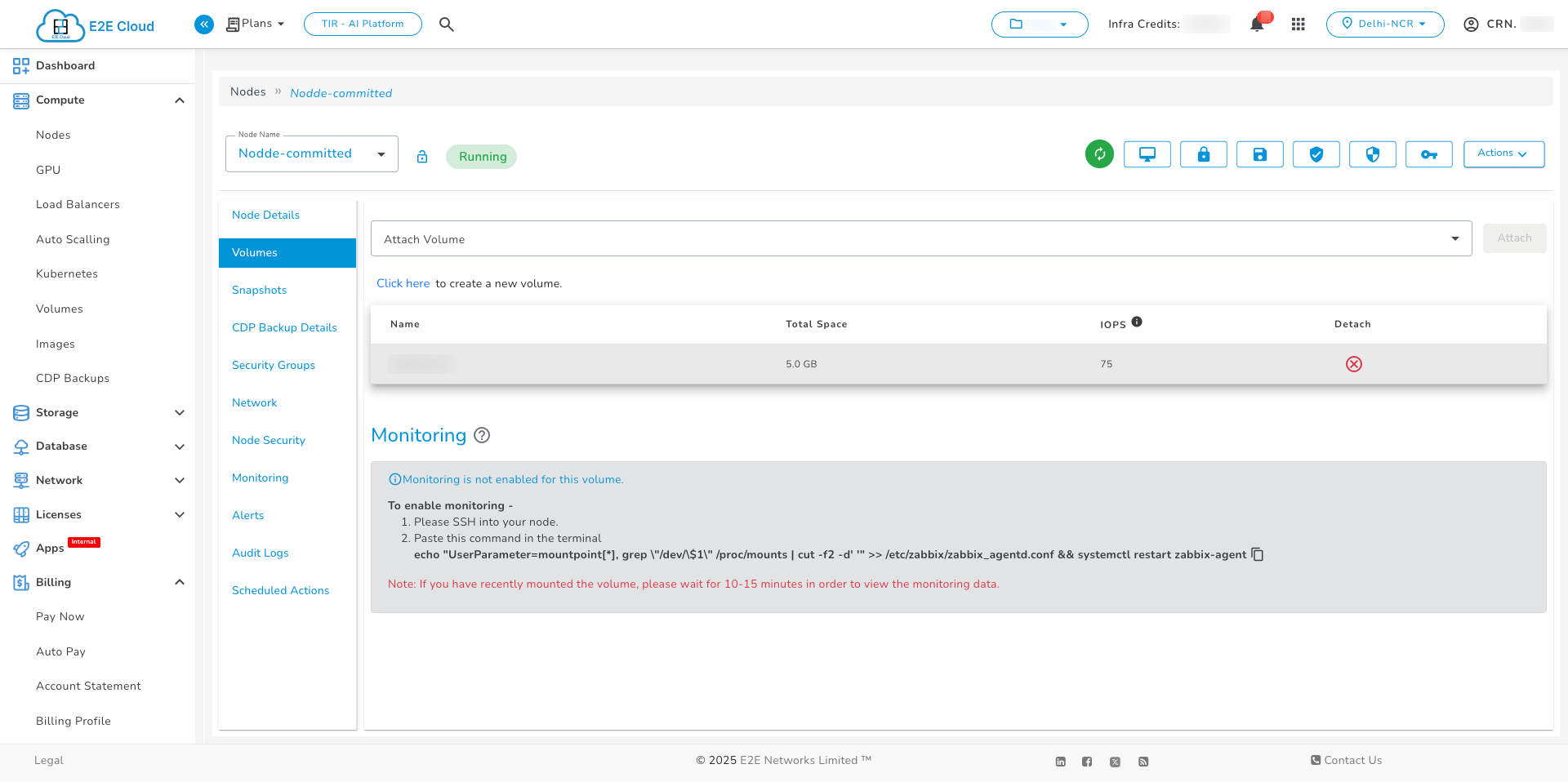This screenshot has width=1568, height=782.
Task: Click the green refresh node status icon
Action: pyautogui.click(x=1099, y=154)
